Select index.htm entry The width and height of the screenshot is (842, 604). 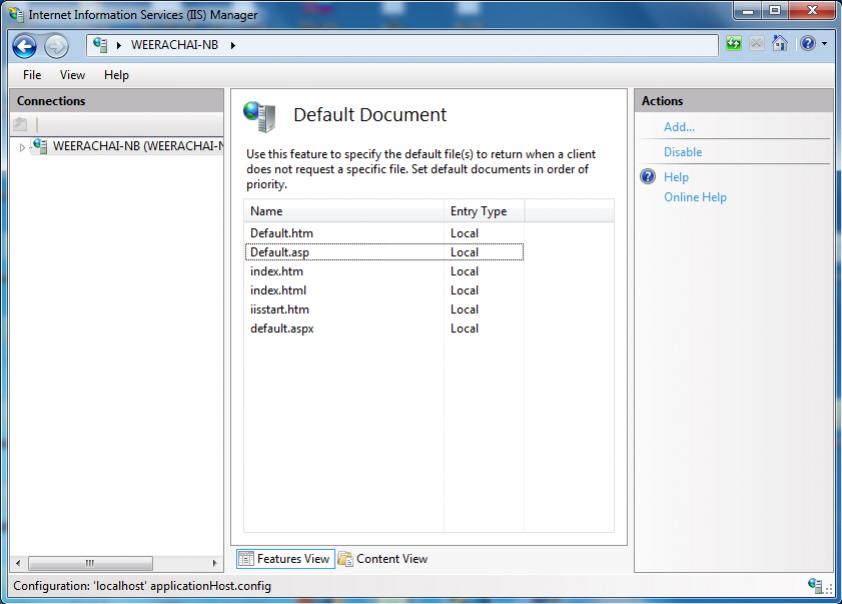pyautogui.click(x=384, y=271)
